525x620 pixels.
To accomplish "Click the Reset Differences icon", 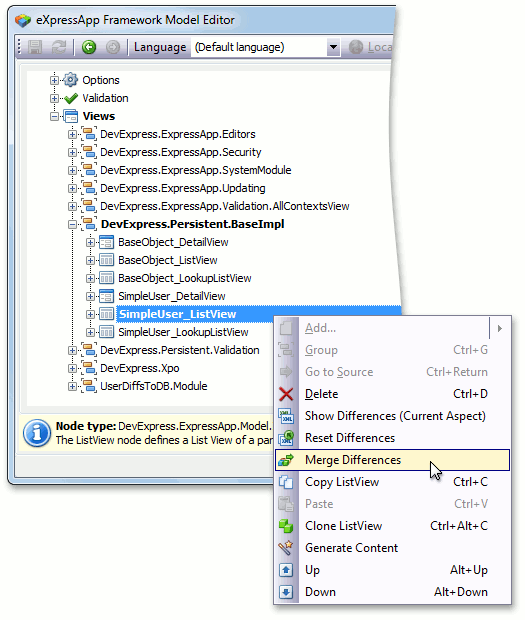I will (x=286, y=438).
